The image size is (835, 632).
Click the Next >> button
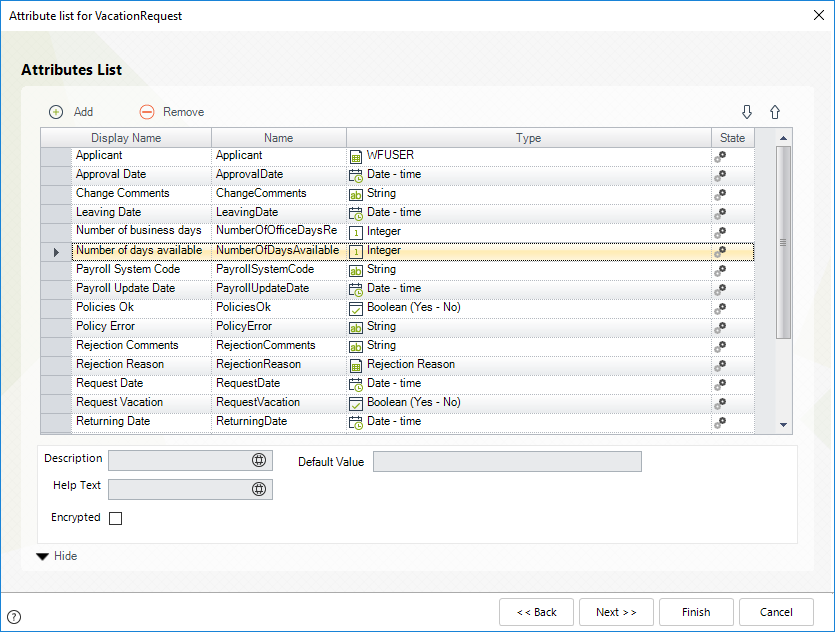[x=616, y=612]
